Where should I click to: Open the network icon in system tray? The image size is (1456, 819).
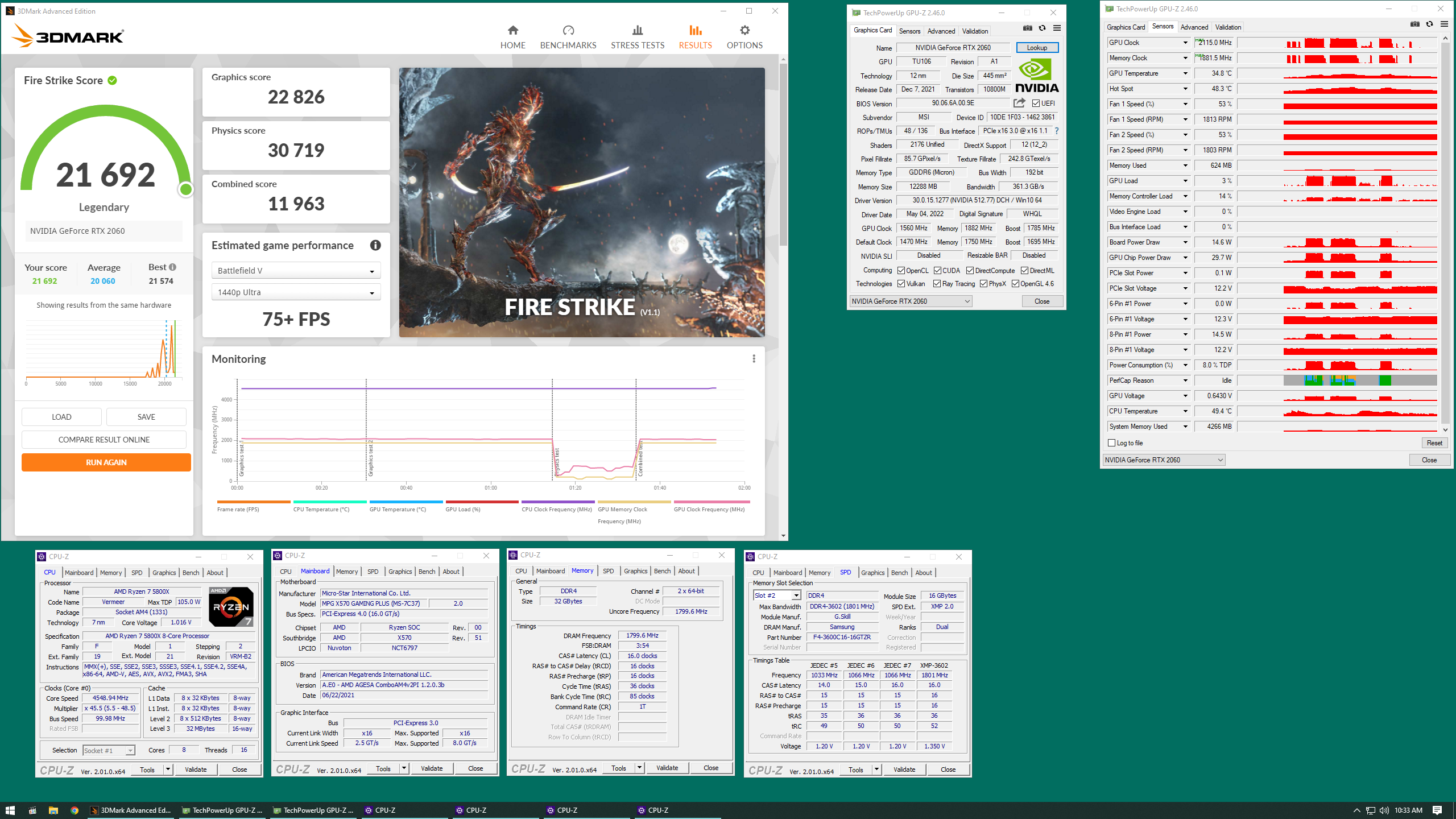[x=1370, y=810]
